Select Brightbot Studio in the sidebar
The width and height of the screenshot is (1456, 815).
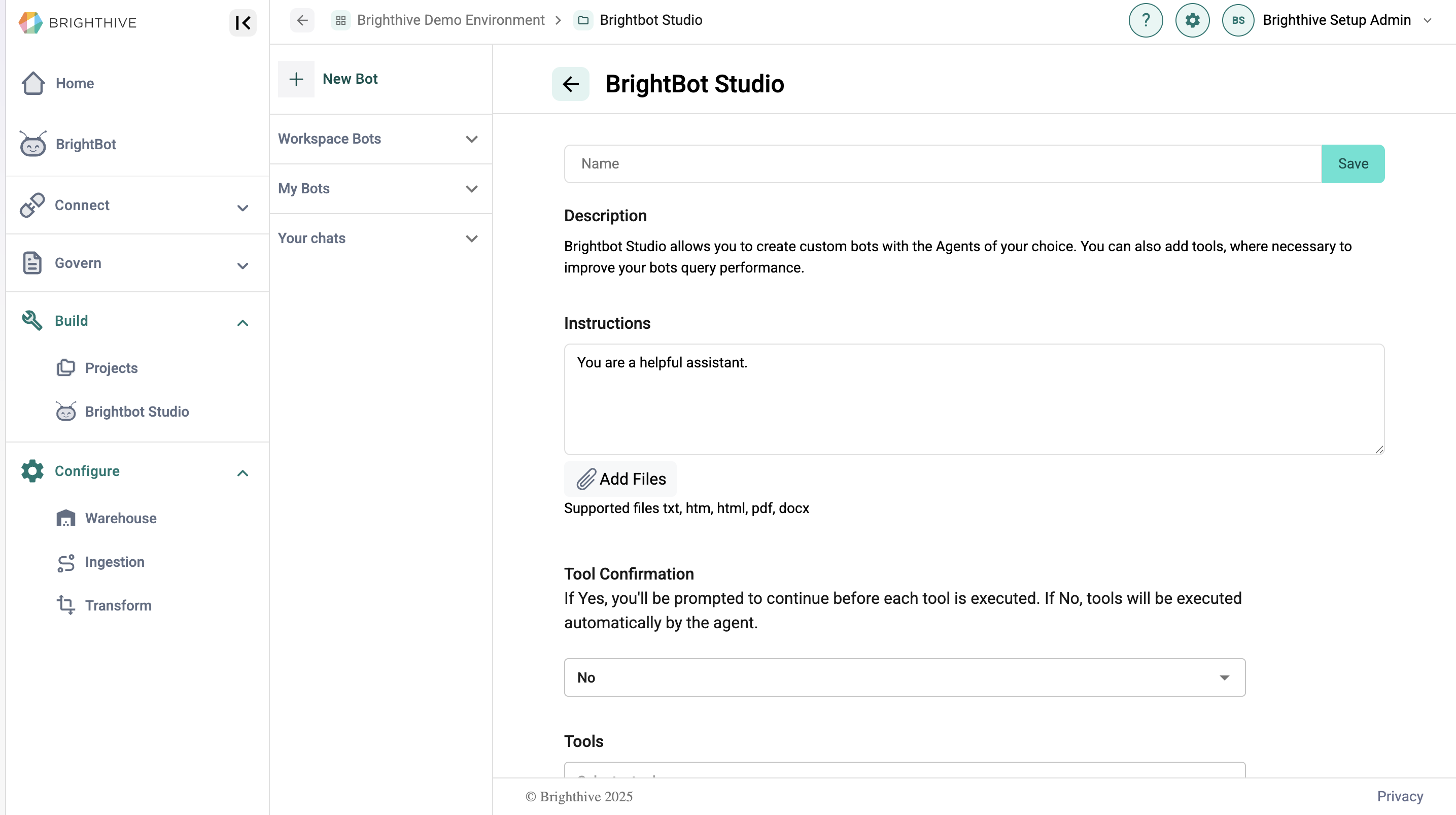pyautogui.click(x=137, y=411)
